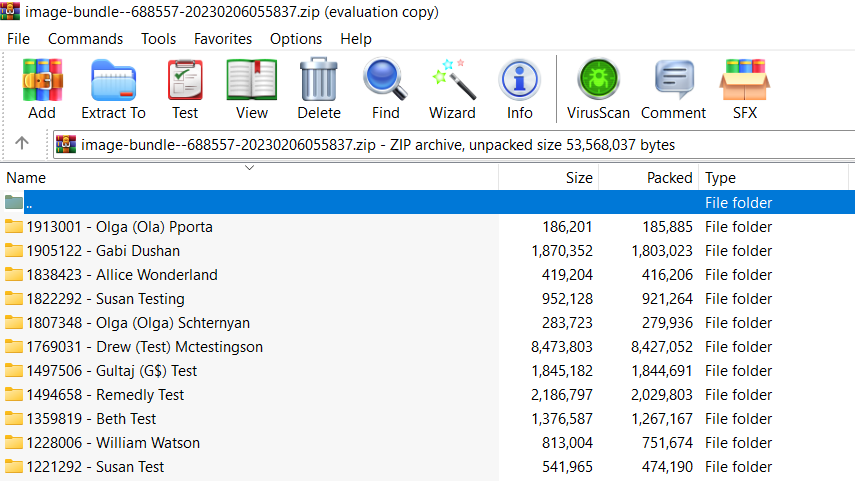Click File folder type in William Watson row
The image size is (855, 481).
pos(738,443)
